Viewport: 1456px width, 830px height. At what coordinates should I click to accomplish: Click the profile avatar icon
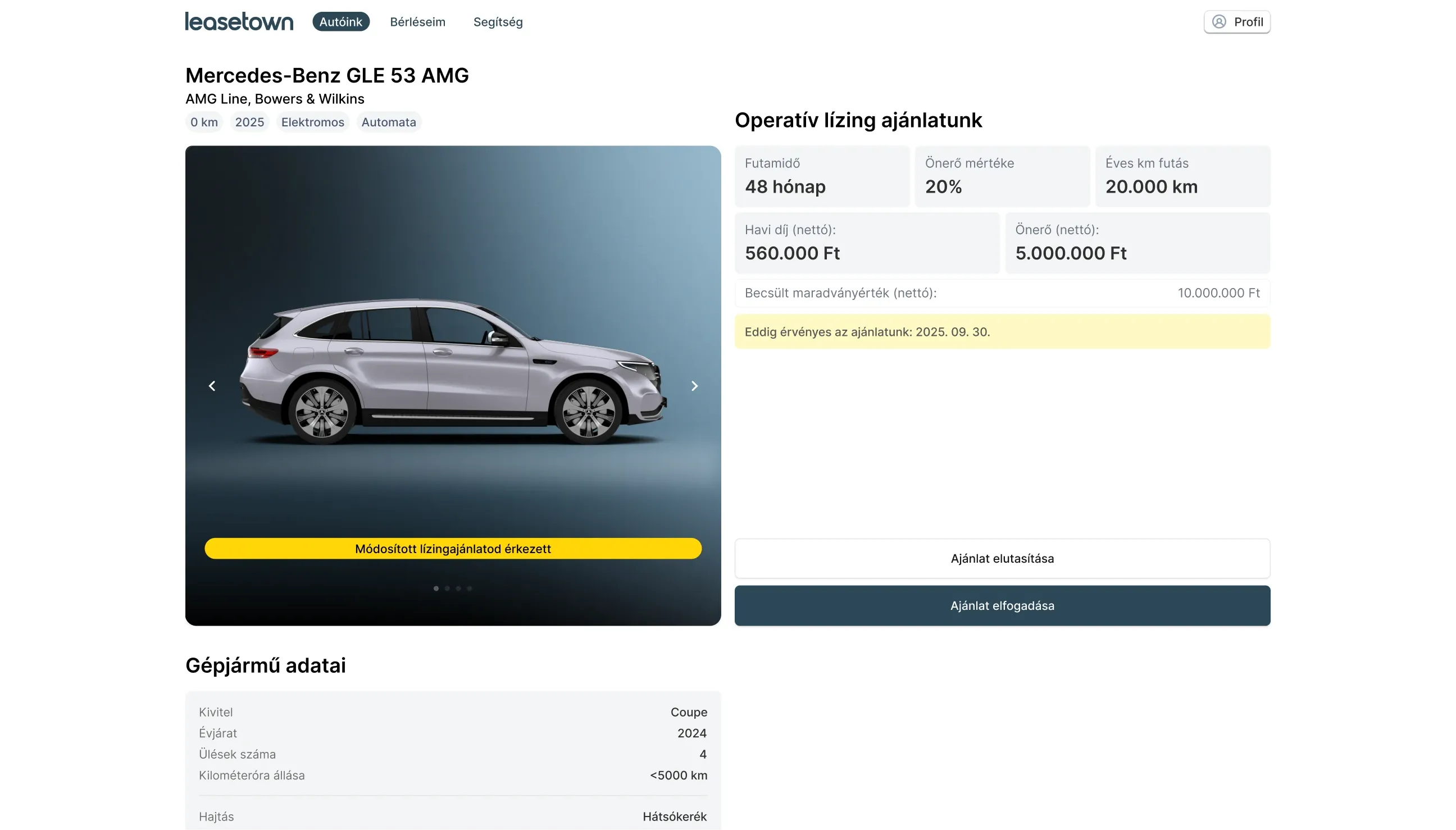tap(1218, 22)
